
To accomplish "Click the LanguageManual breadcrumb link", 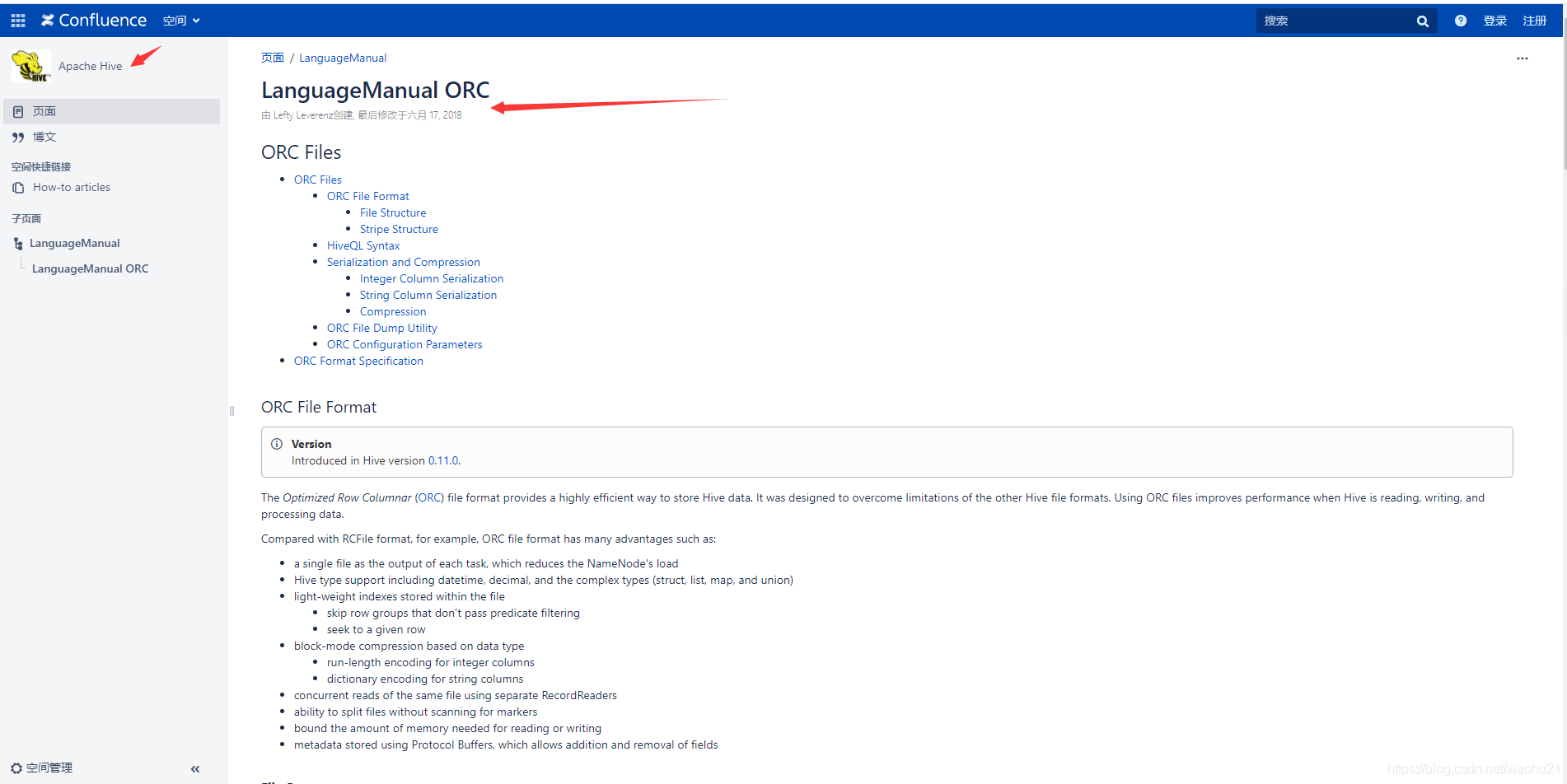I will [343, 58].
